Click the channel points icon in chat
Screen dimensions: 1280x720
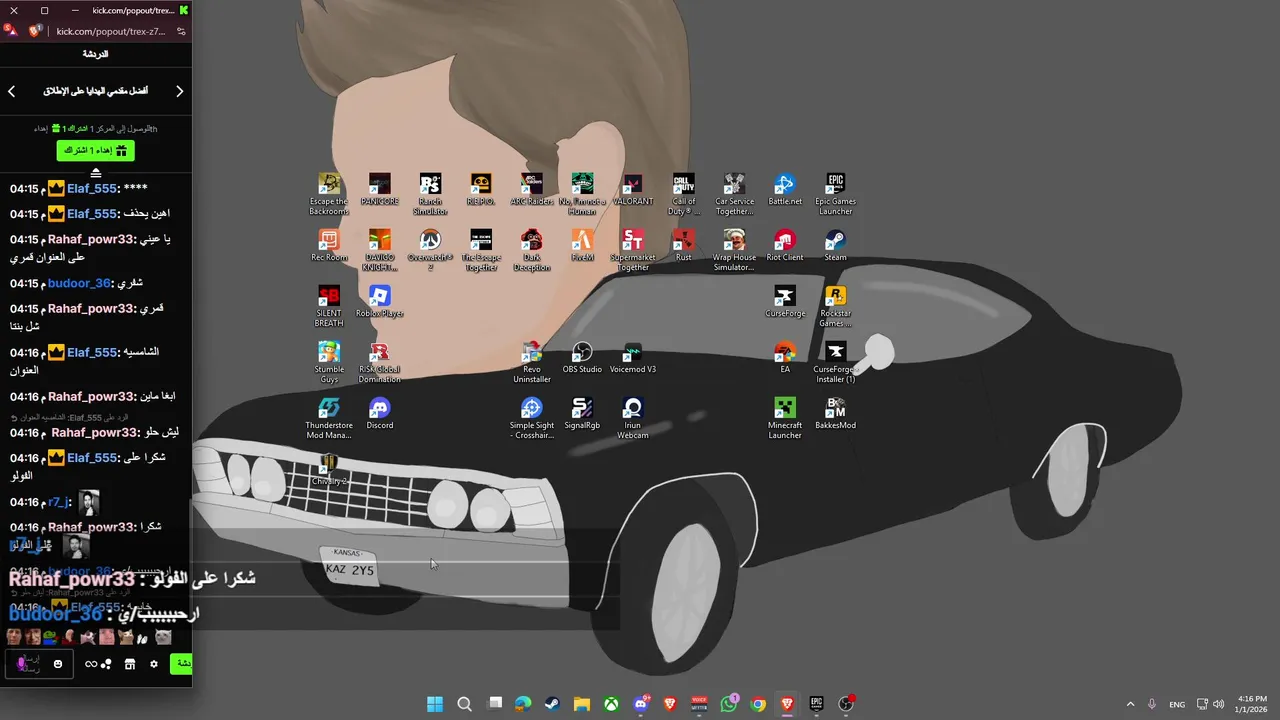tap(98, 664)
